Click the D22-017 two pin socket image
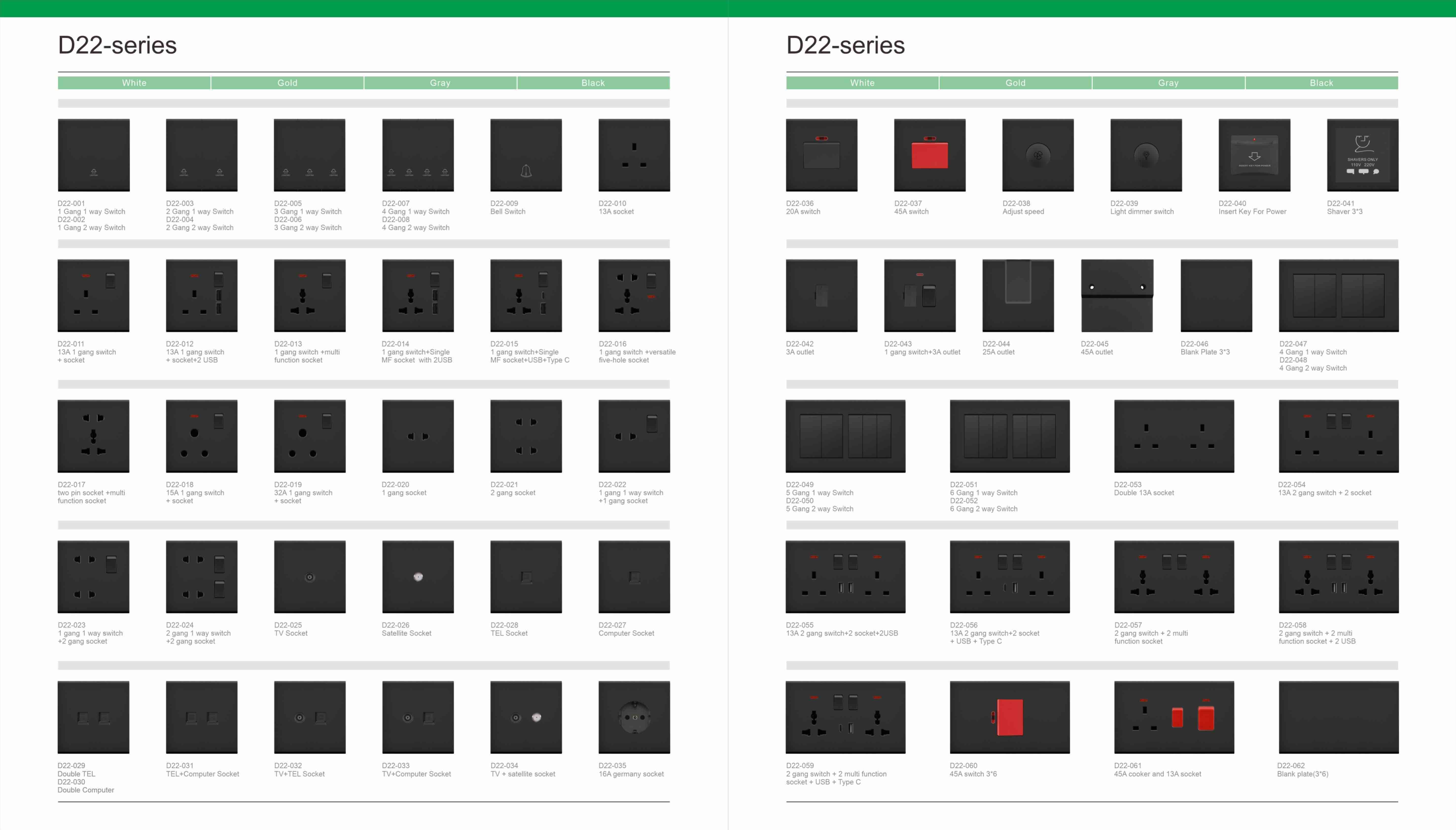The width and height of the screenshot is (1456, 830). coord(93,436)
